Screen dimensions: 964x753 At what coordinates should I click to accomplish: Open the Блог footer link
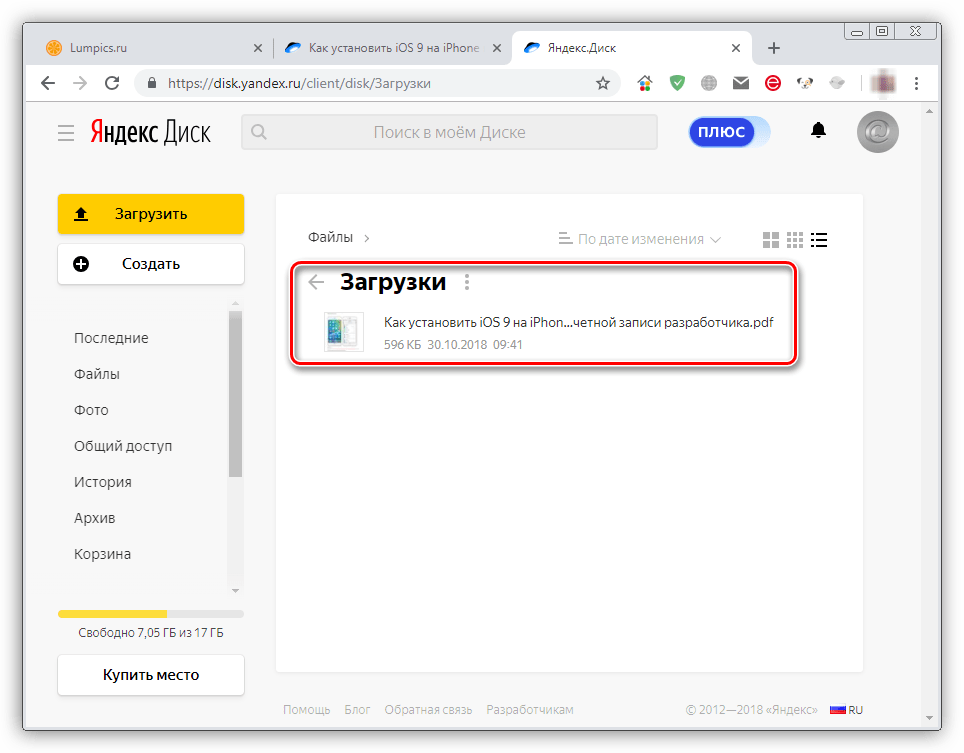pyautogui.click(x=357, y=710)
